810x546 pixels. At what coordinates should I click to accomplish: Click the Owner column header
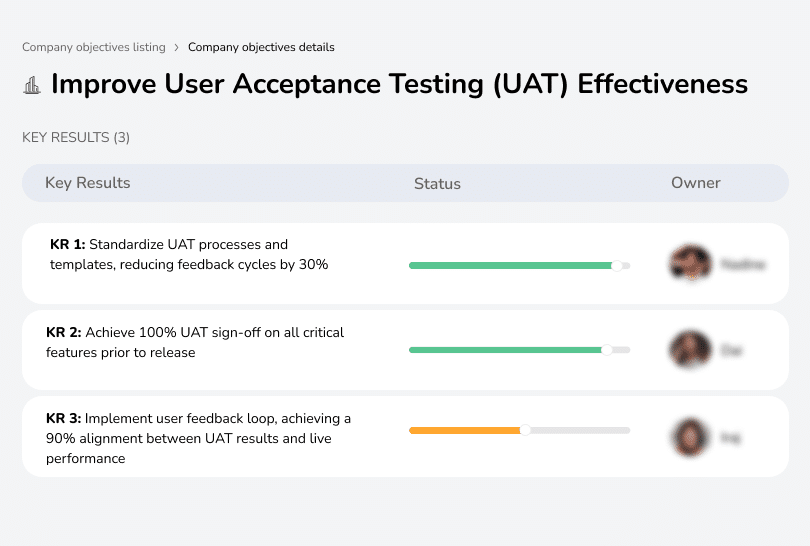coord(695,183)
